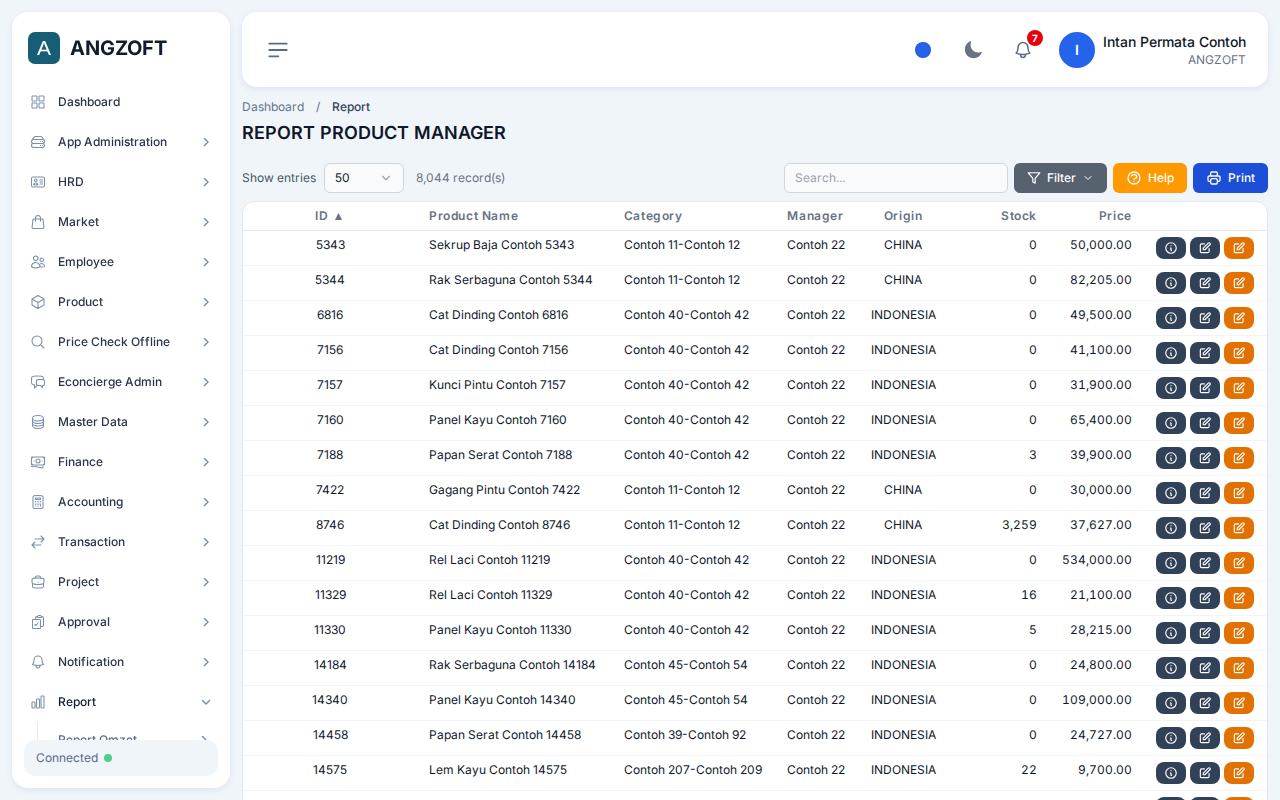This screenshot has height=800, width=1280.
Task: Sort by Product Name column header
Action: click(x=473, y=216)
